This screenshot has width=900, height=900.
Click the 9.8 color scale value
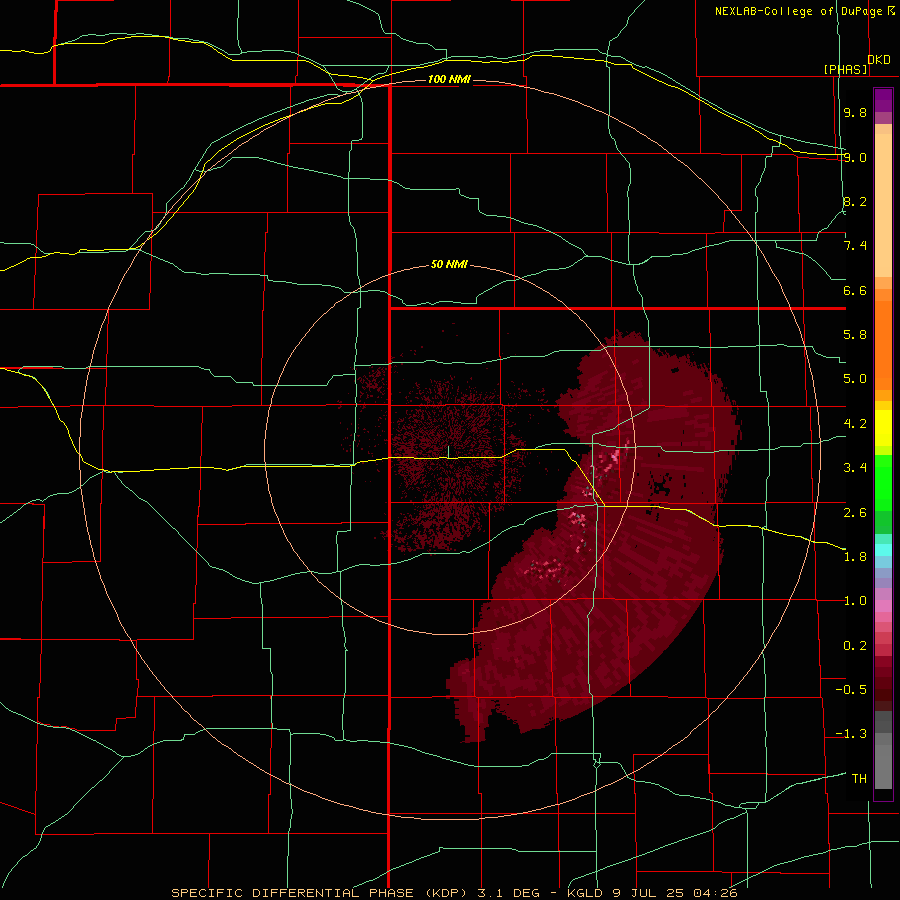tap(855, 112)
